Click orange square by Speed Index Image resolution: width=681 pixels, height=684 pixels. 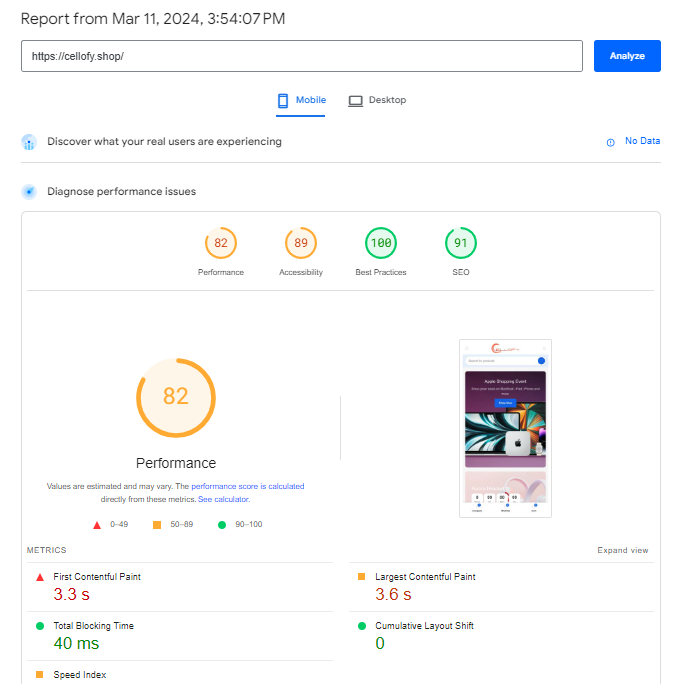tap(39, 674)
